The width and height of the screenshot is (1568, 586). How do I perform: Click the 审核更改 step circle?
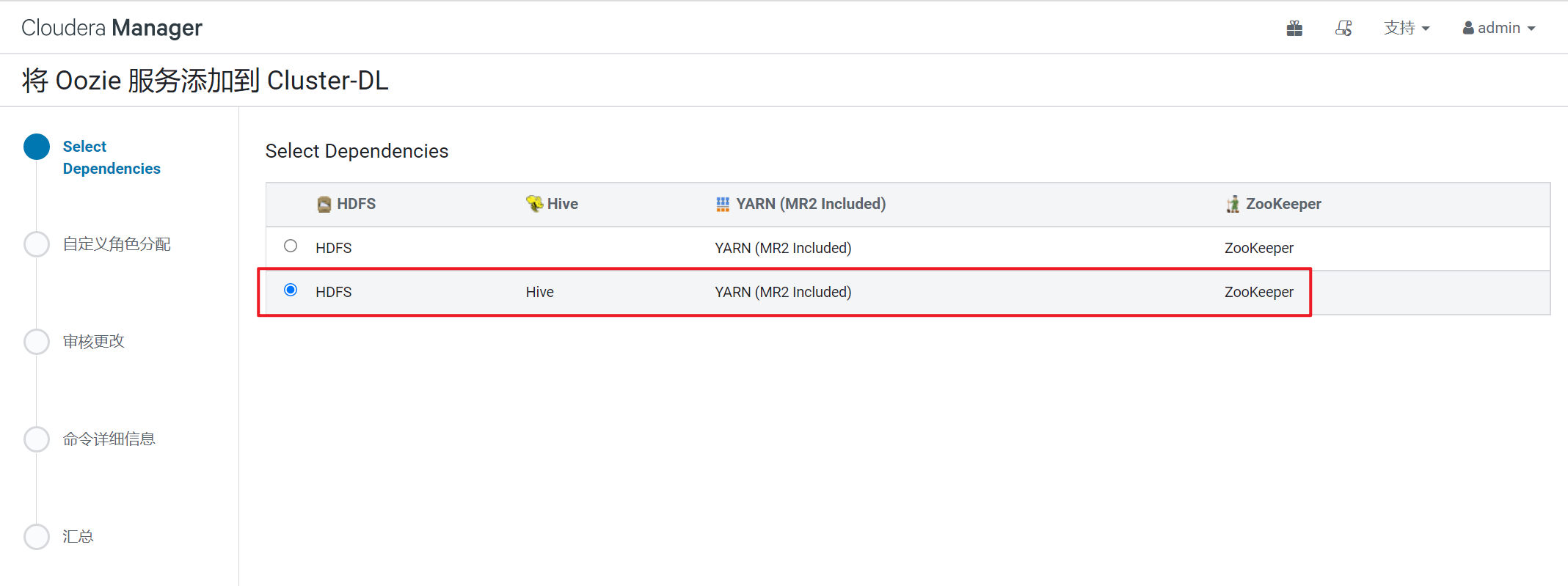pos(37,342)
